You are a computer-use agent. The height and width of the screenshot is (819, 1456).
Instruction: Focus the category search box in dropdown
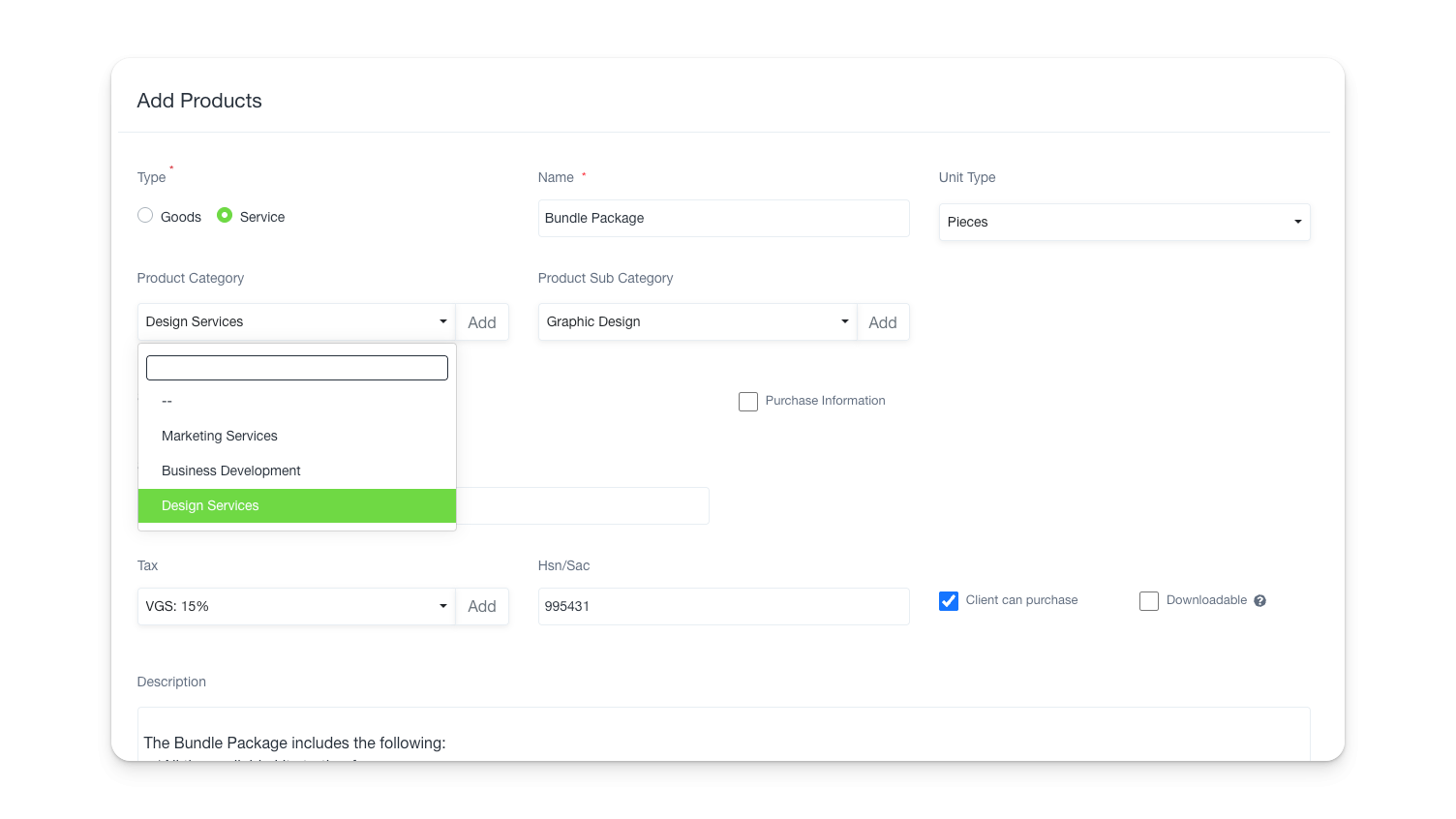coord(296,368)
